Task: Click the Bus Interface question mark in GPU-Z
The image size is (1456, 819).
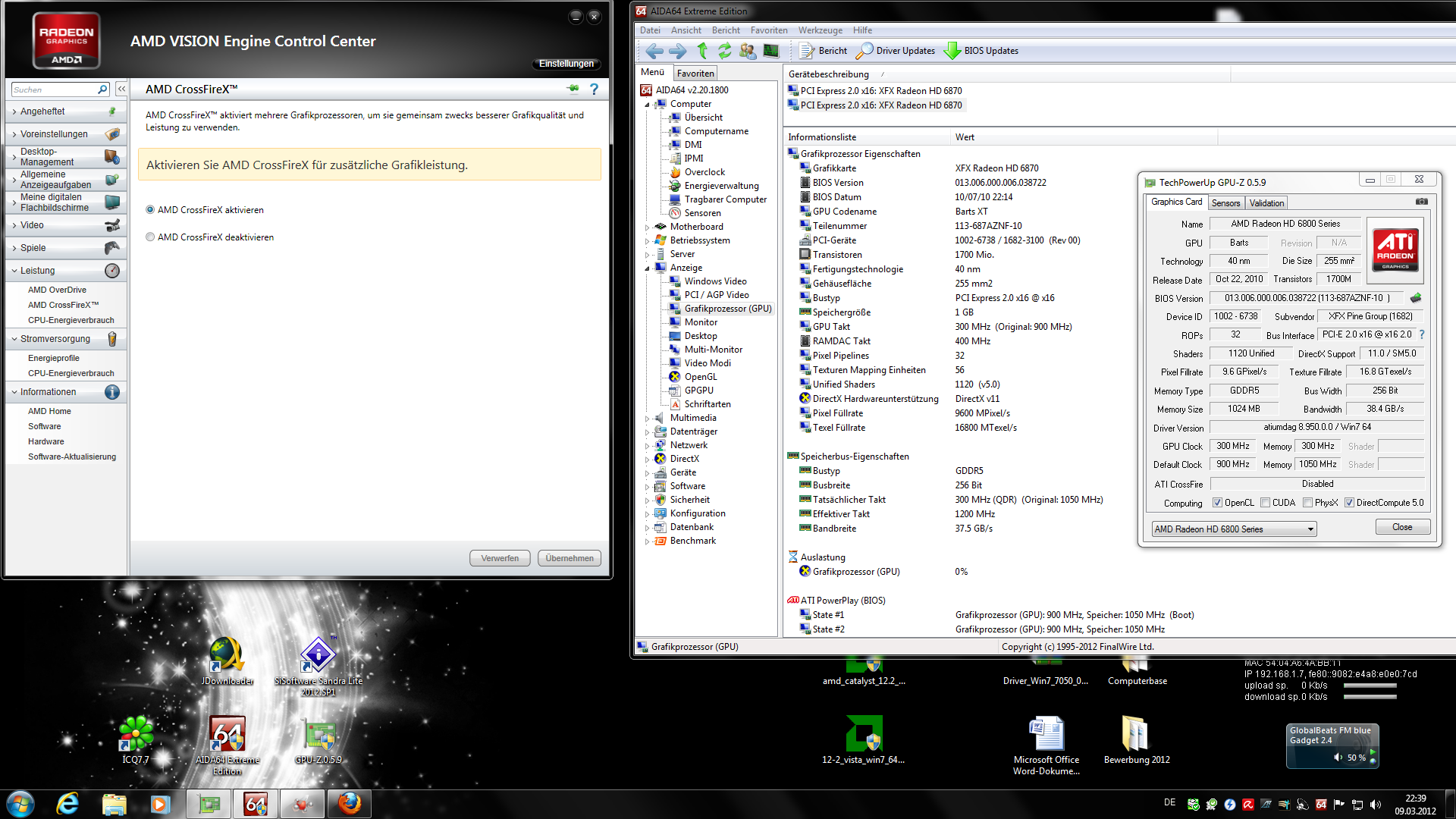Action: (1422, 334)
